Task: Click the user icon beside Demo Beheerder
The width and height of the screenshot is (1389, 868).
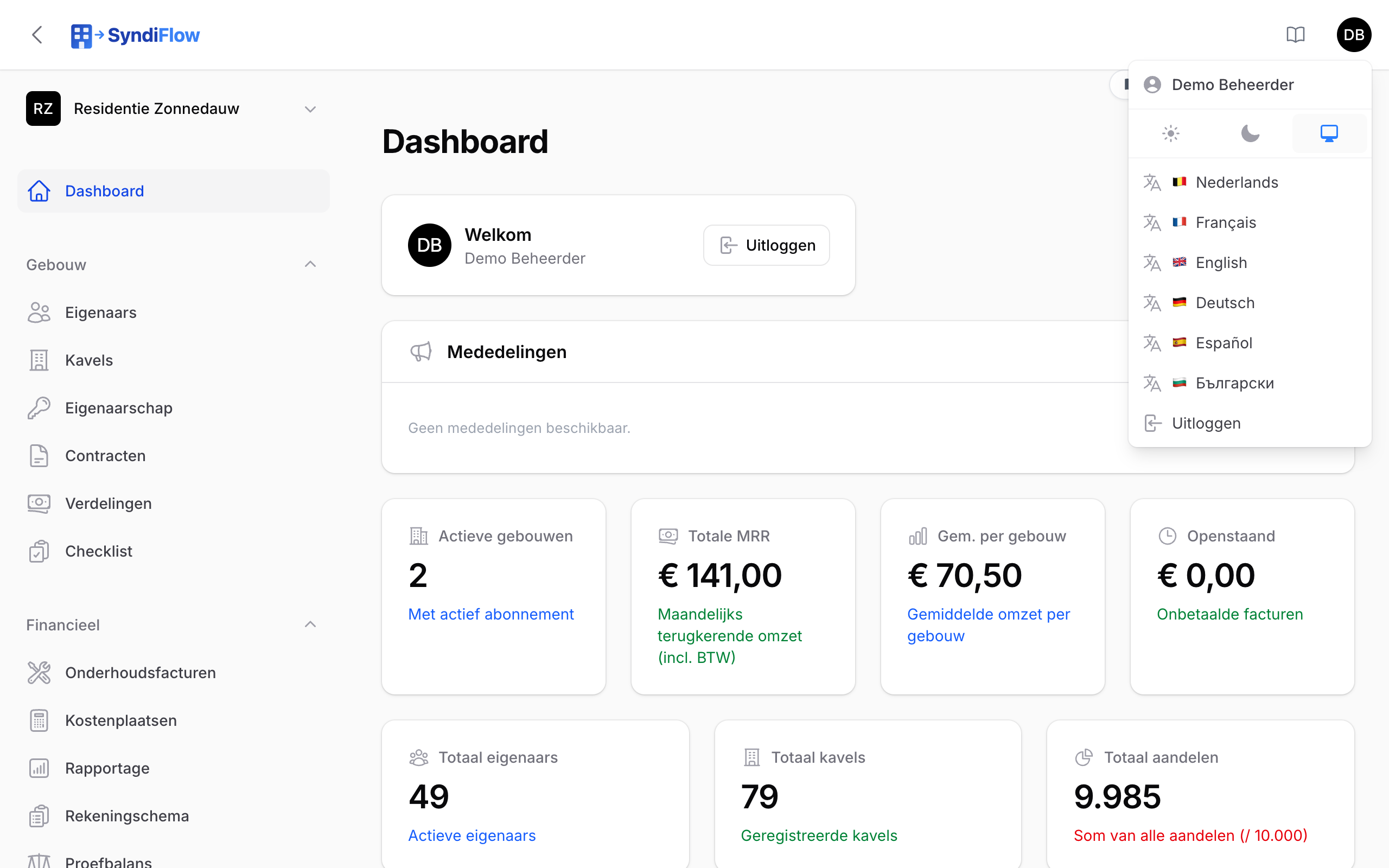Action: coord(1152,85)
